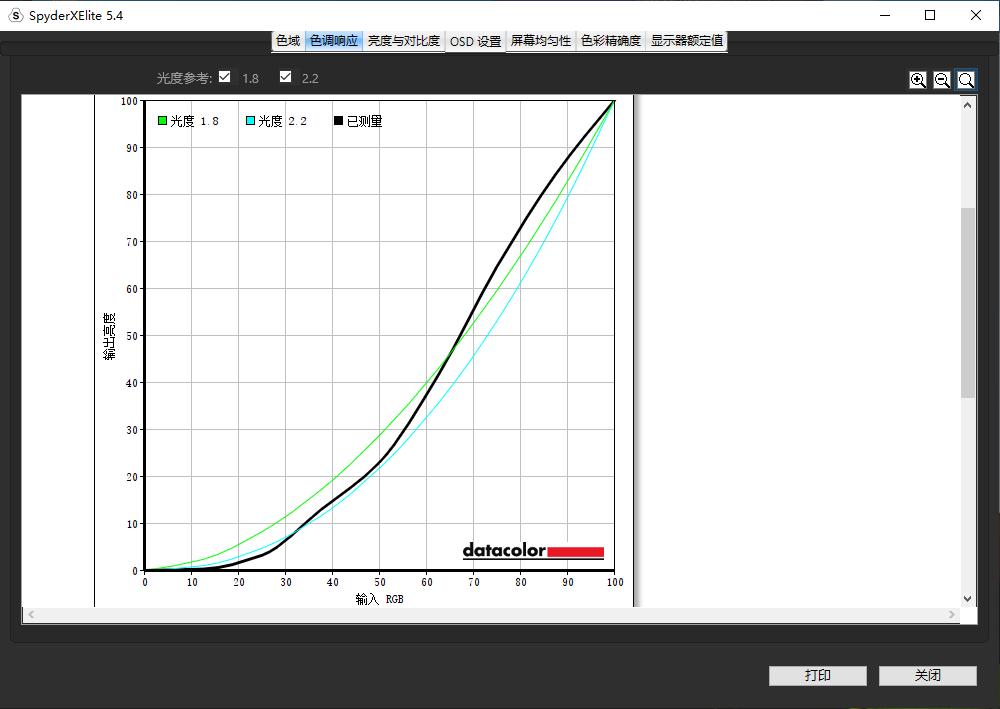Click the zoom in magnifier icon

[x=918, y=80]
